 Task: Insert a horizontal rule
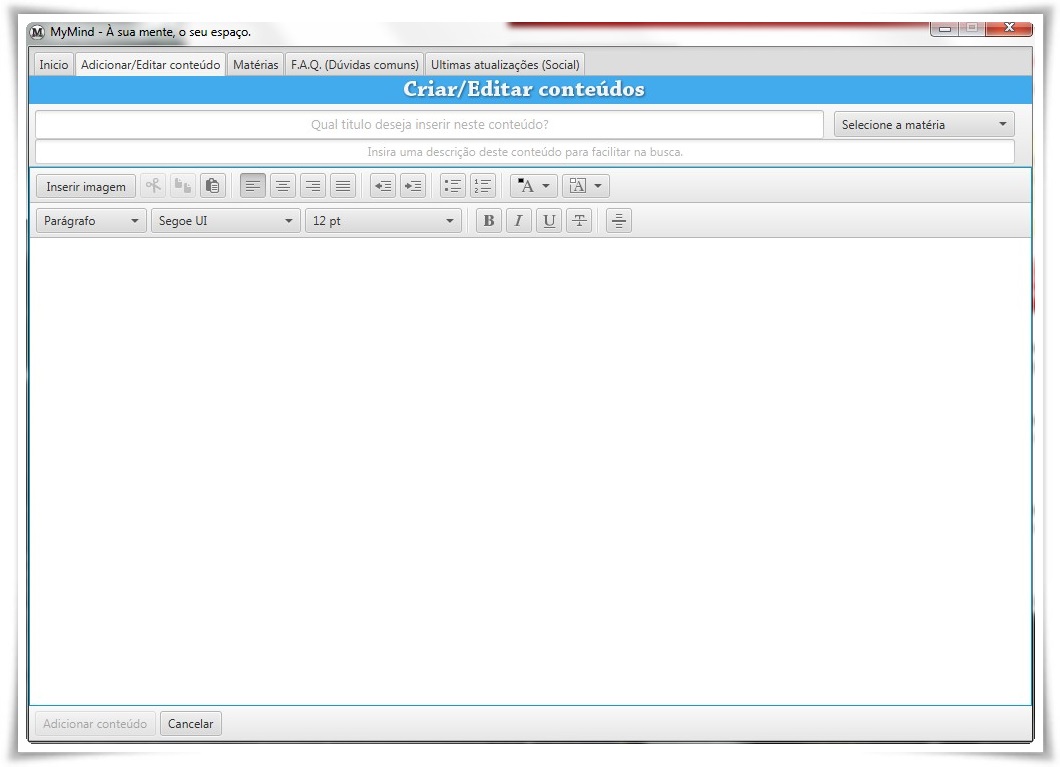click(619, 221)
